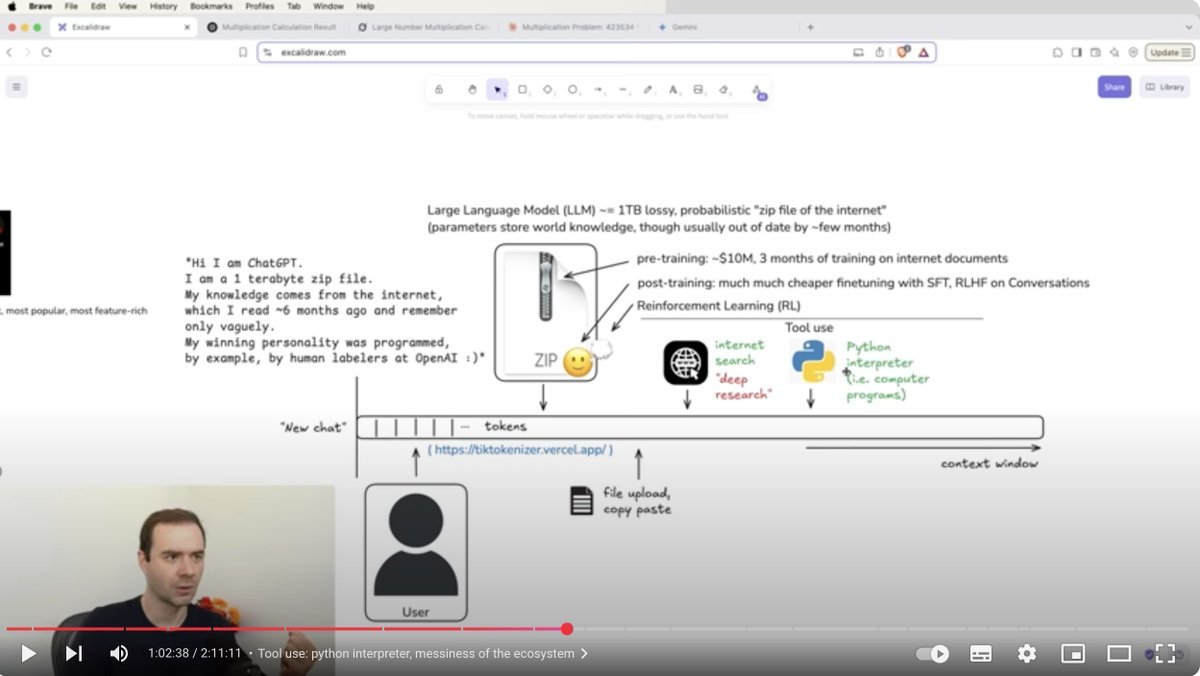Go back in browser history

pyautogui.click(x=9, y=52)
